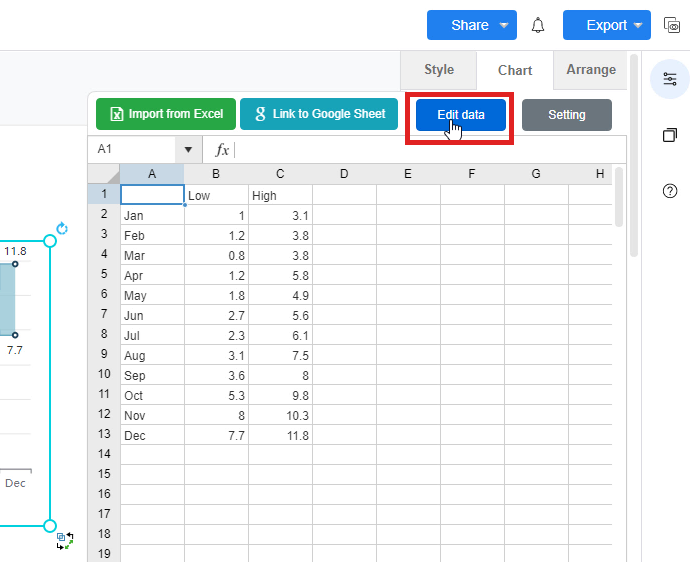
Task: Click the fx function icon
Action: [222, 149]
